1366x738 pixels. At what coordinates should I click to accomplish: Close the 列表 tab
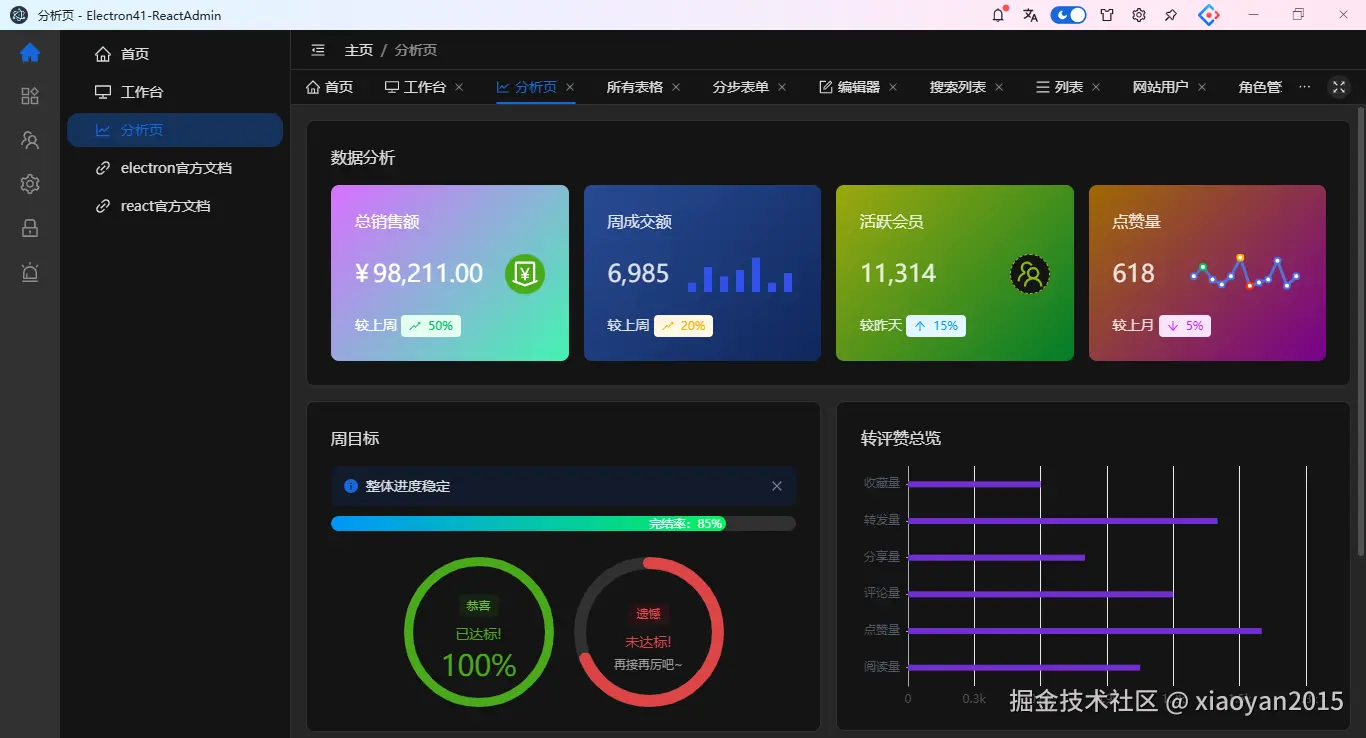[1096, 87]
